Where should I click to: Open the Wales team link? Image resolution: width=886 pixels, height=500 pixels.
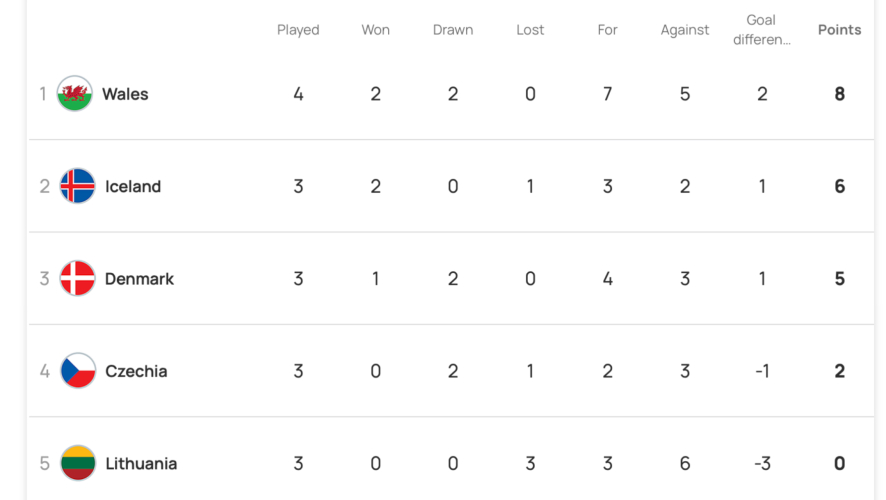coord(125,94)
